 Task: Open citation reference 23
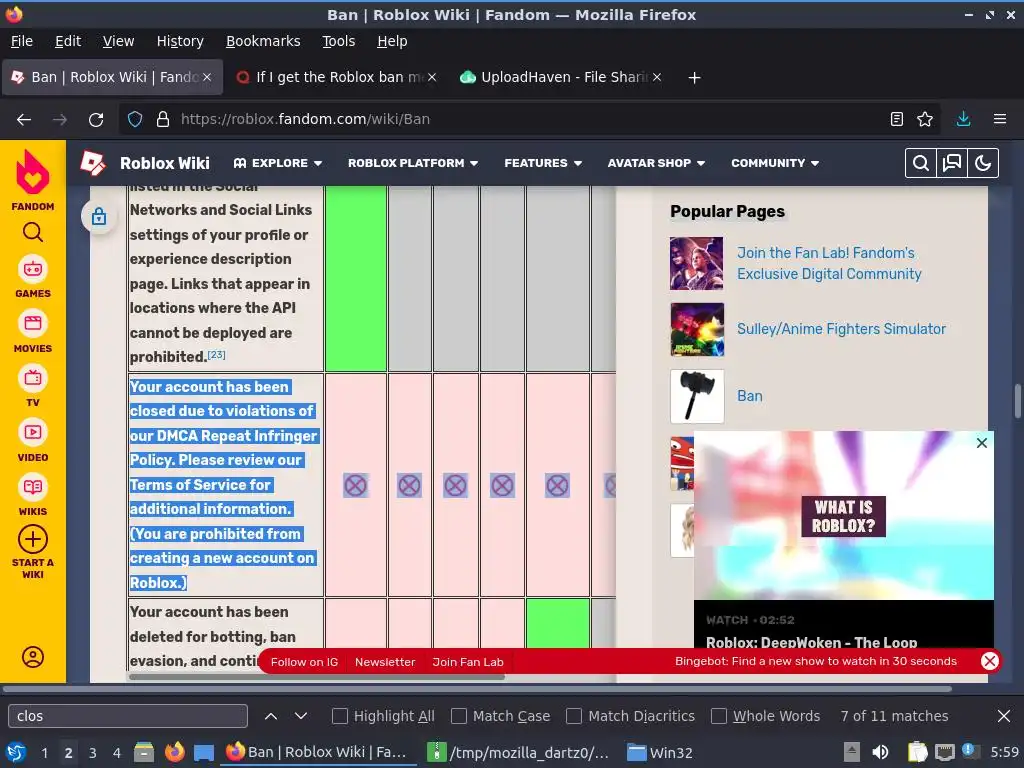[216, 355]
